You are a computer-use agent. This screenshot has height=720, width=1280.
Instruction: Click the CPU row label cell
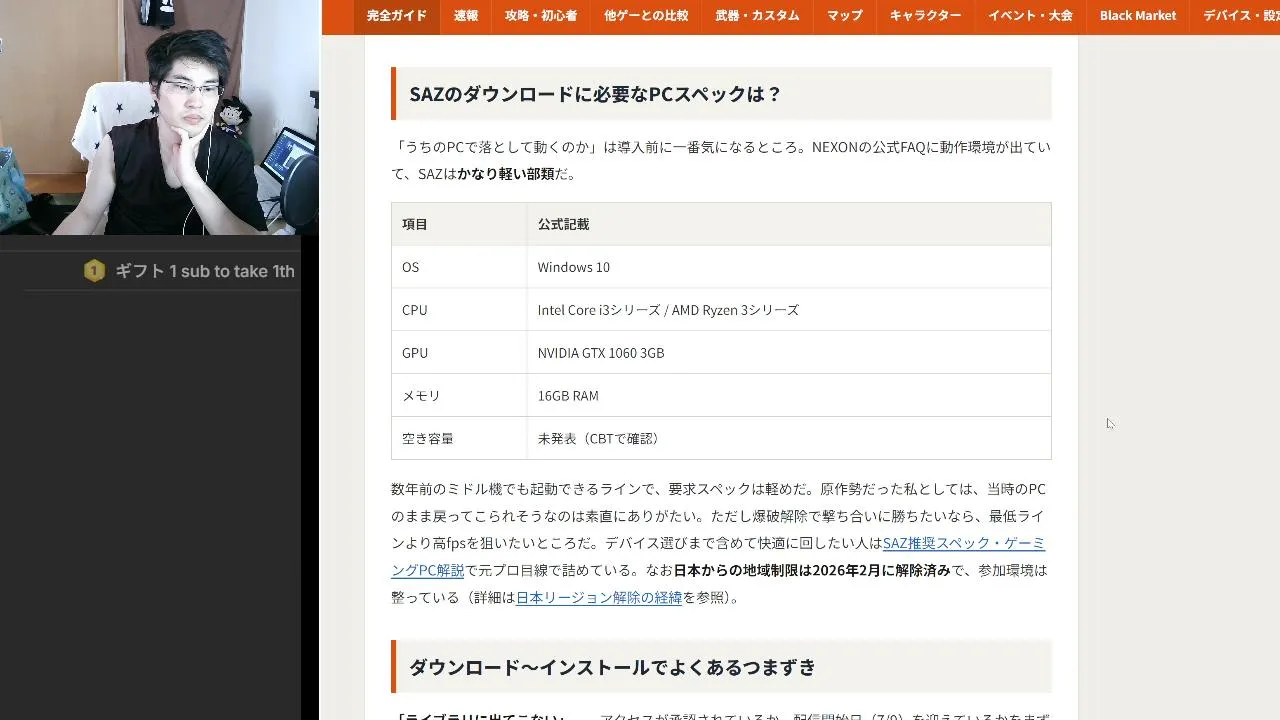click(459, 310)
